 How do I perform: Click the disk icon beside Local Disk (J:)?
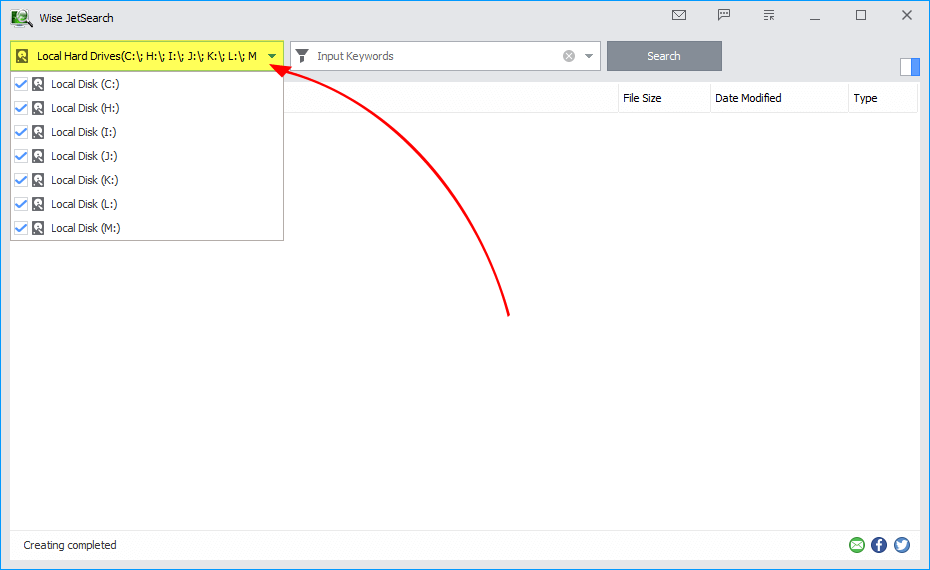click(38, 156)
